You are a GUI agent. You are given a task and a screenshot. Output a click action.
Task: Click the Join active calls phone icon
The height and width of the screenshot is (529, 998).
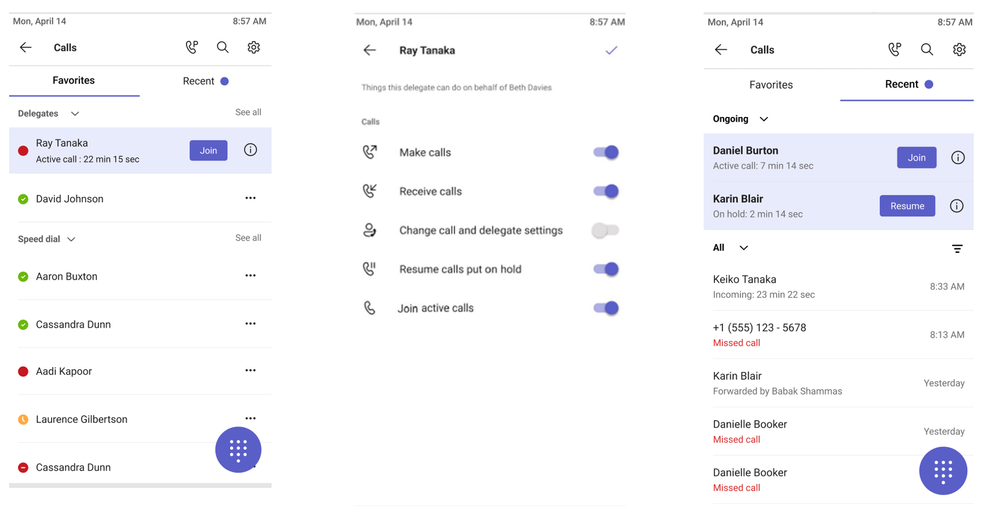[x=370, y=308]
